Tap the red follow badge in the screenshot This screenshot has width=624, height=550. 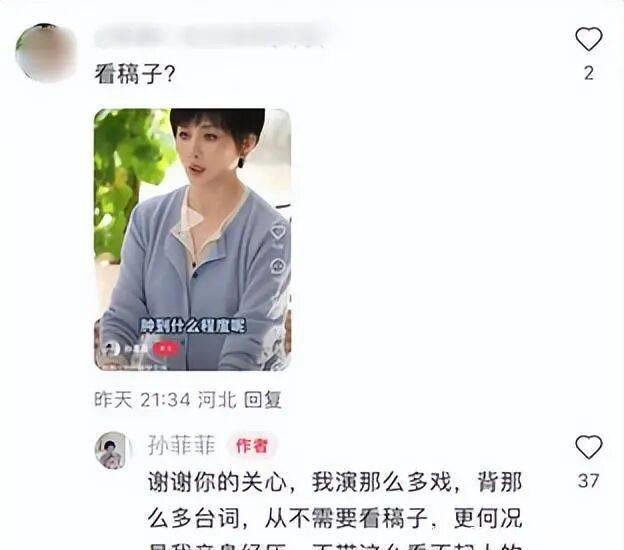point(165,349)
